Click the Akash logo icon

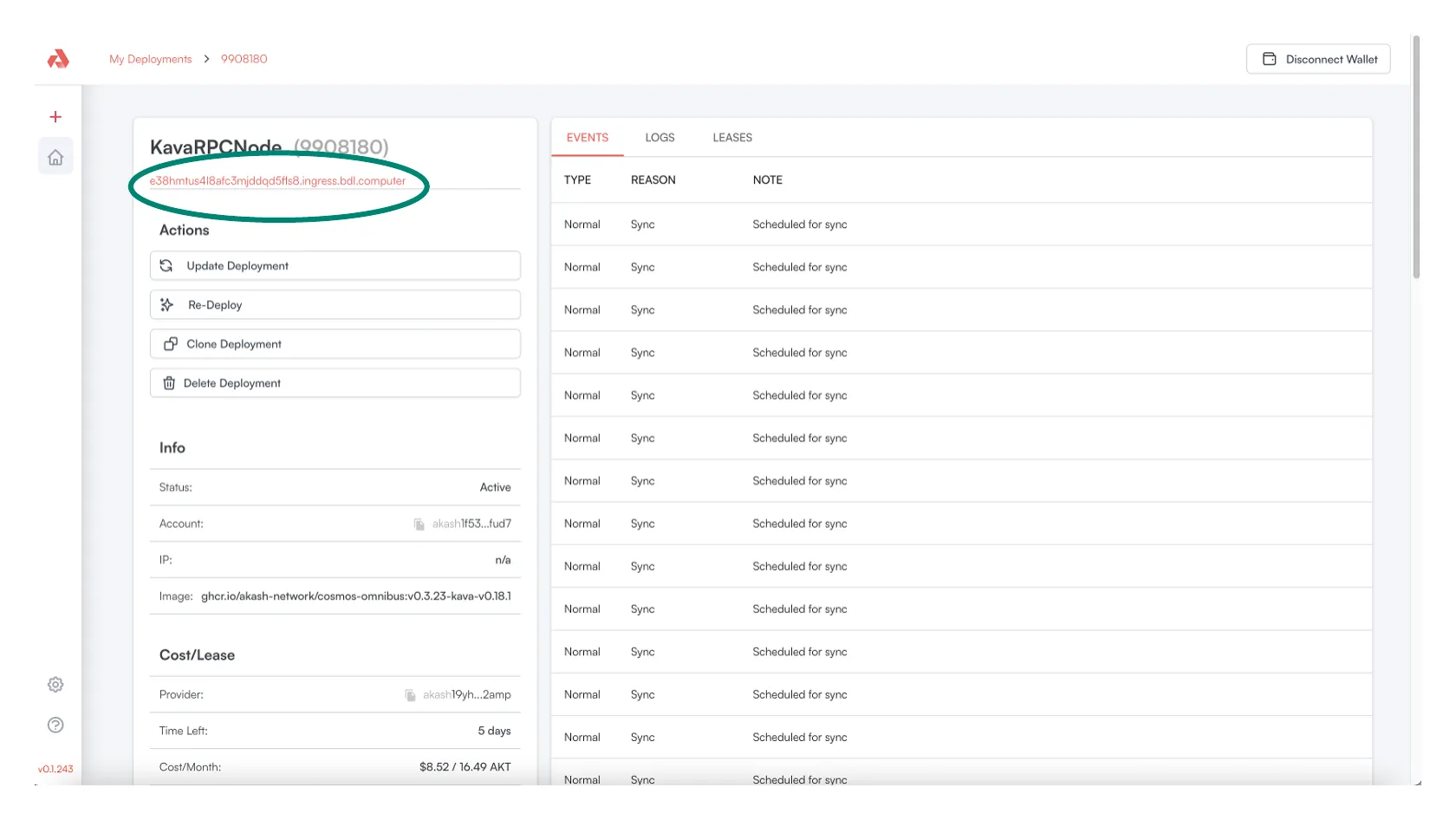click(x=58, y=59)
